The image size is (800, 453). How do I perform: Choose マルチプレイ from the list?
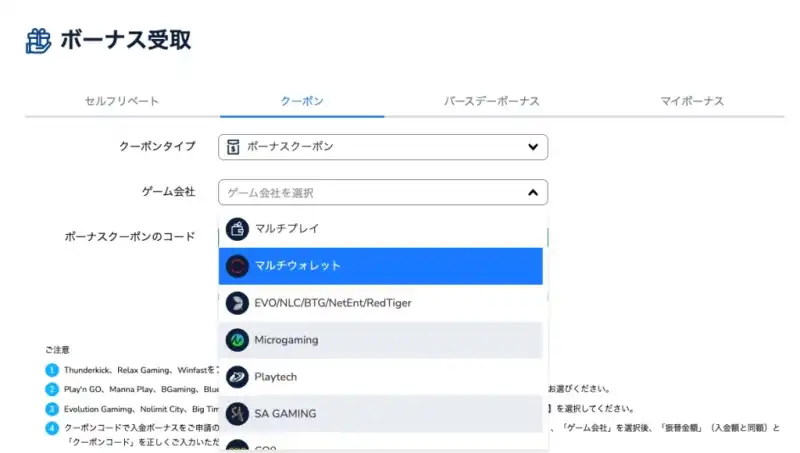[x=381, y=229]
